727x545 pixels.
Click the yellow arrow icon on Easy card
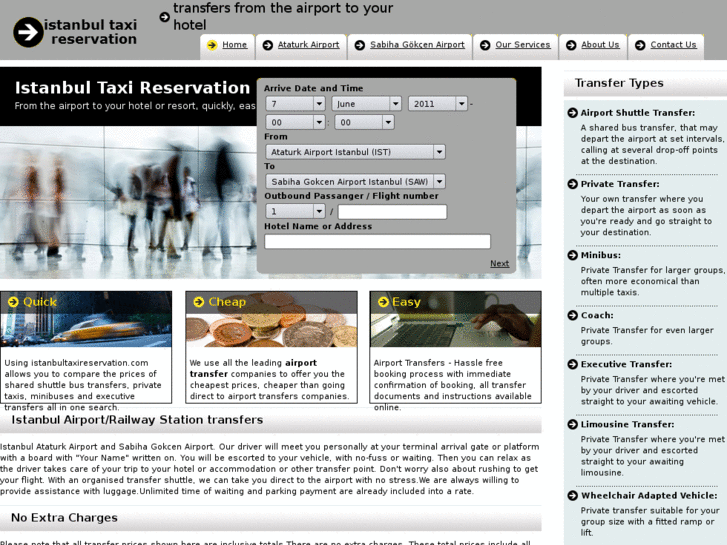(383, 302)
